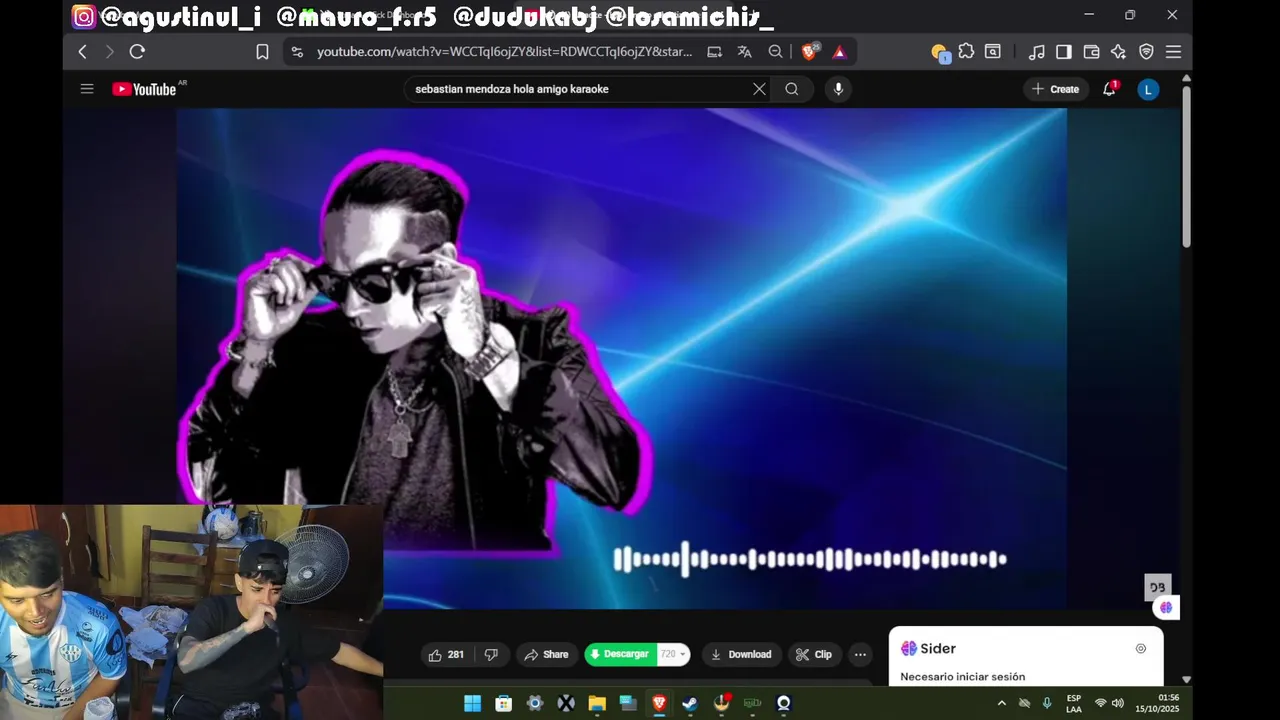Open the translate page icon

tap(744, 52)
